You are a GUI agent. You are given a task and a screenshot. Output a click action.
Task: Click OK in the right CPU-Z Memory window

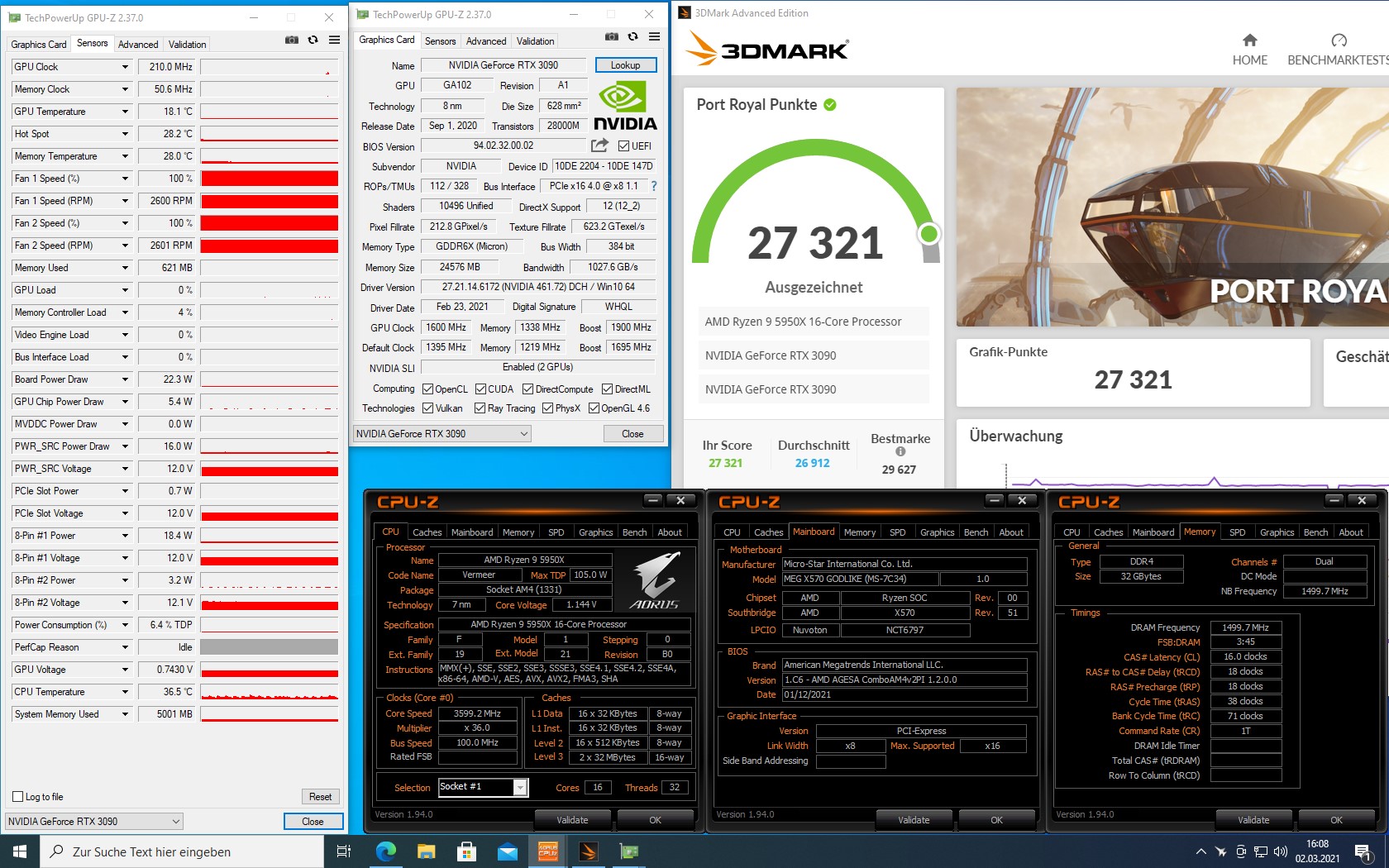pos(1337,820)
